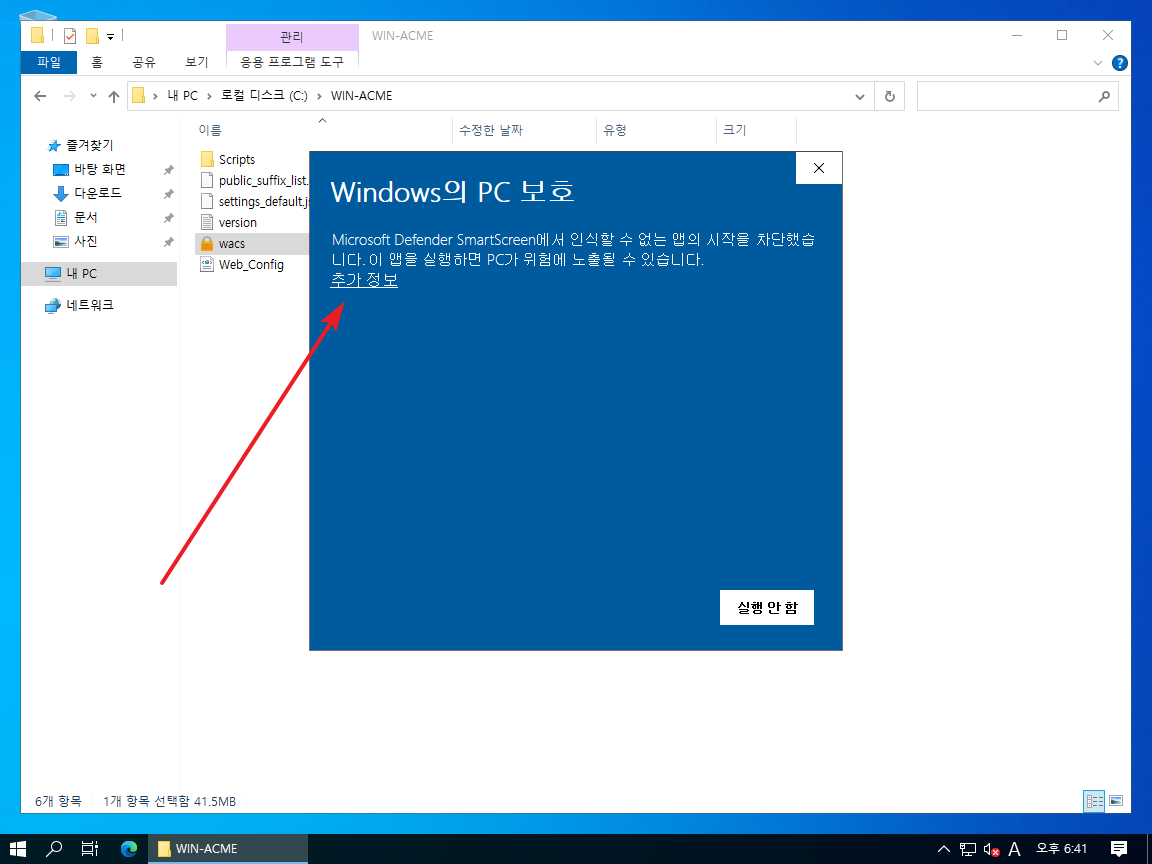Click the wacs lock icon

tap(207, 244)
